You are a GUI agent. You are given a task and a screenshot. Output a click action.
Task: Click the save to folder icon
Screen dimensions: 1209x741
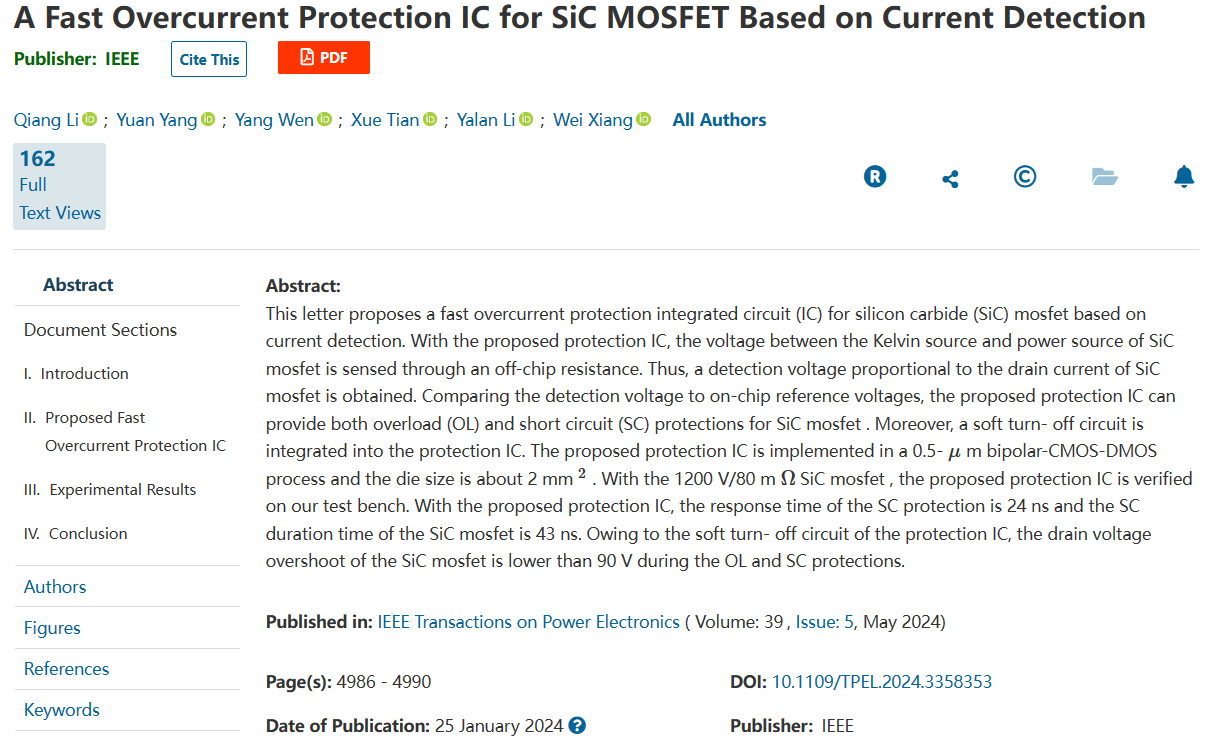[1104, 177]
